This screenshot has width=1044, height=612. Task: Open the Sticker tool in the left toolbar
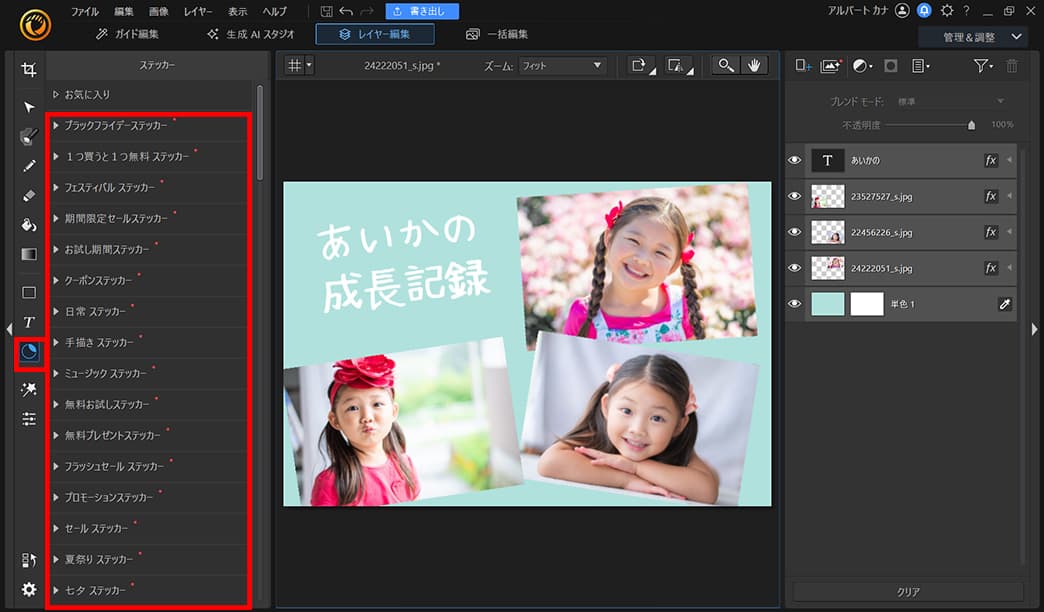click(29, 352)
